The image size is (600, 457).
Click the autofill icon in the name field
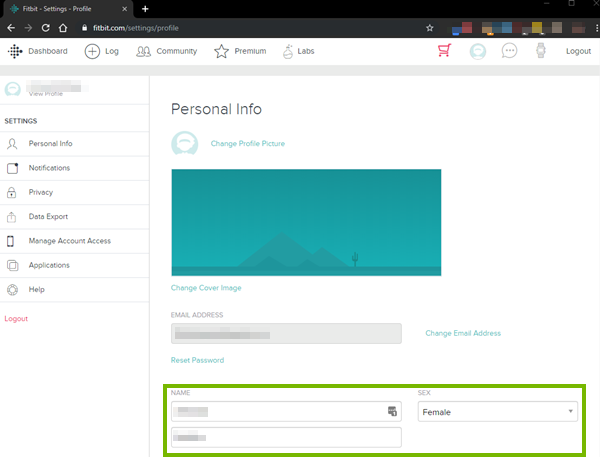[x=392, y=411]
